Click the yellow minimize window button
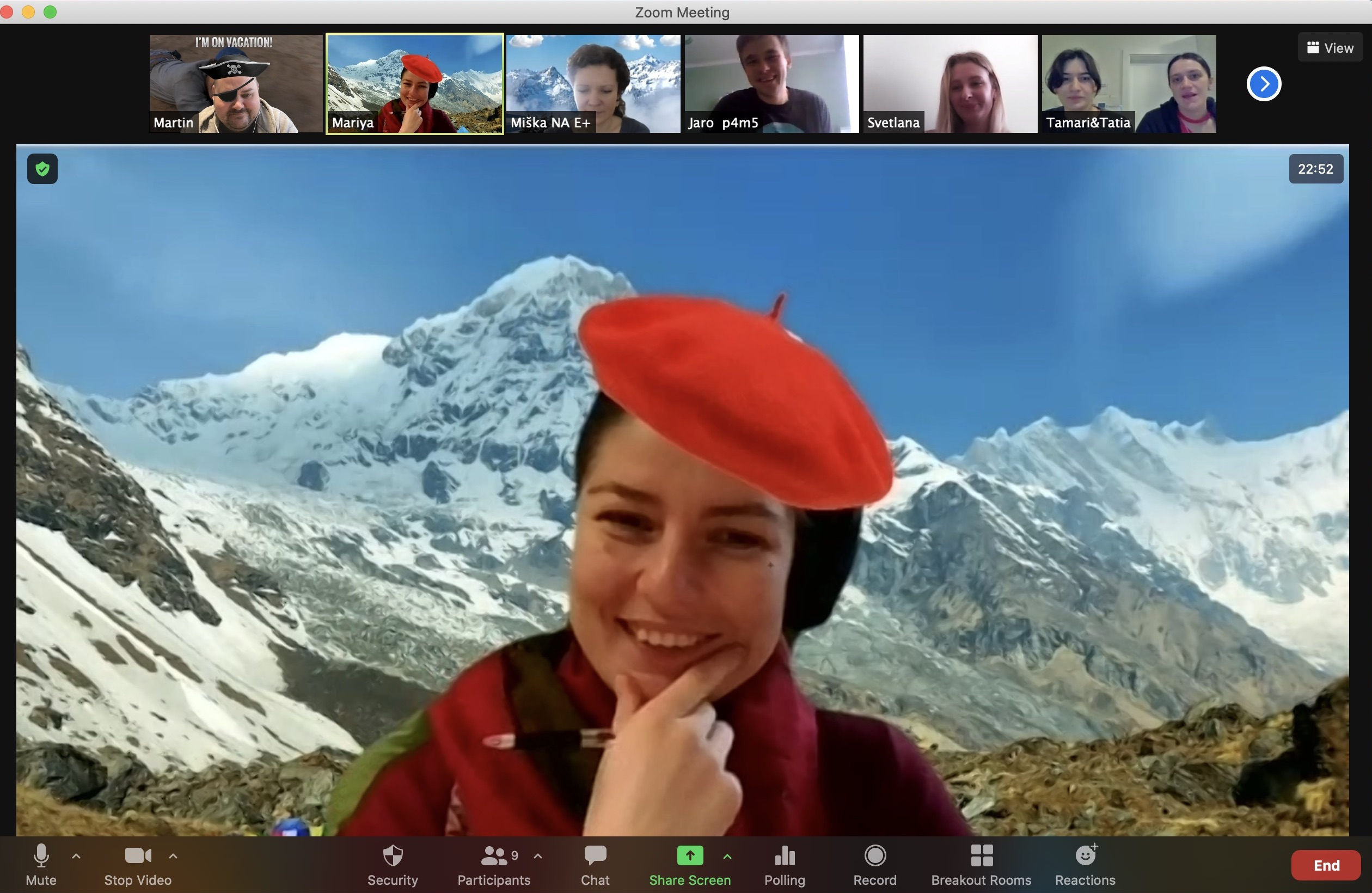Viewport: 1372px width, 893px height. 28,11
